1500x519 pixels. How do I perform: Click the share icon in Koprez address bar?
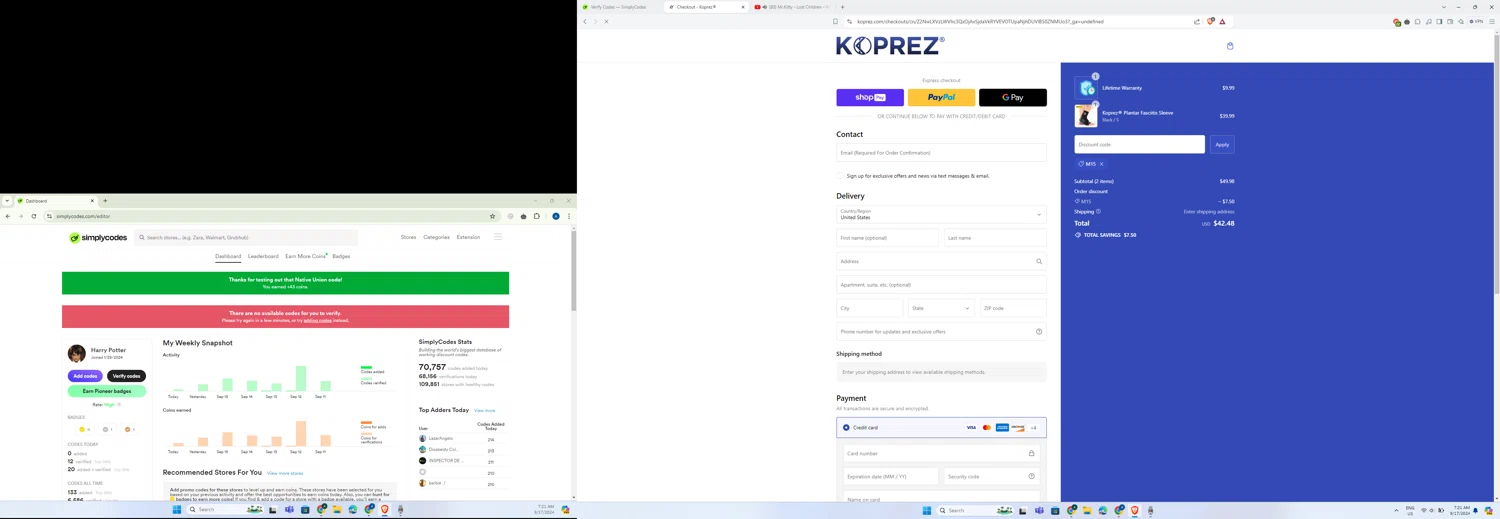pos(1197,21)
